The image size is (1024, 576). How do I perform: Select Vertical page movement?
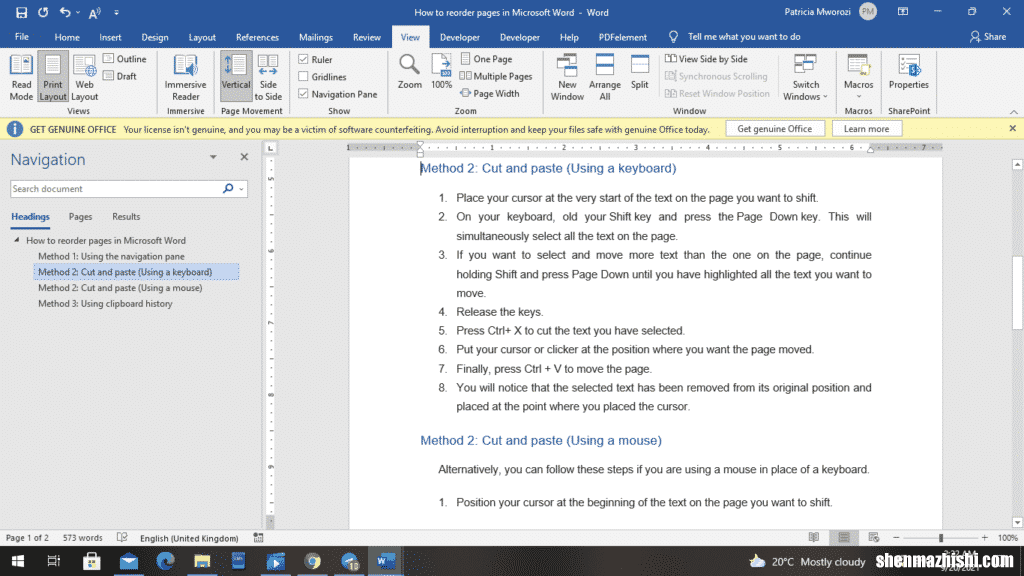coord(236,77)
